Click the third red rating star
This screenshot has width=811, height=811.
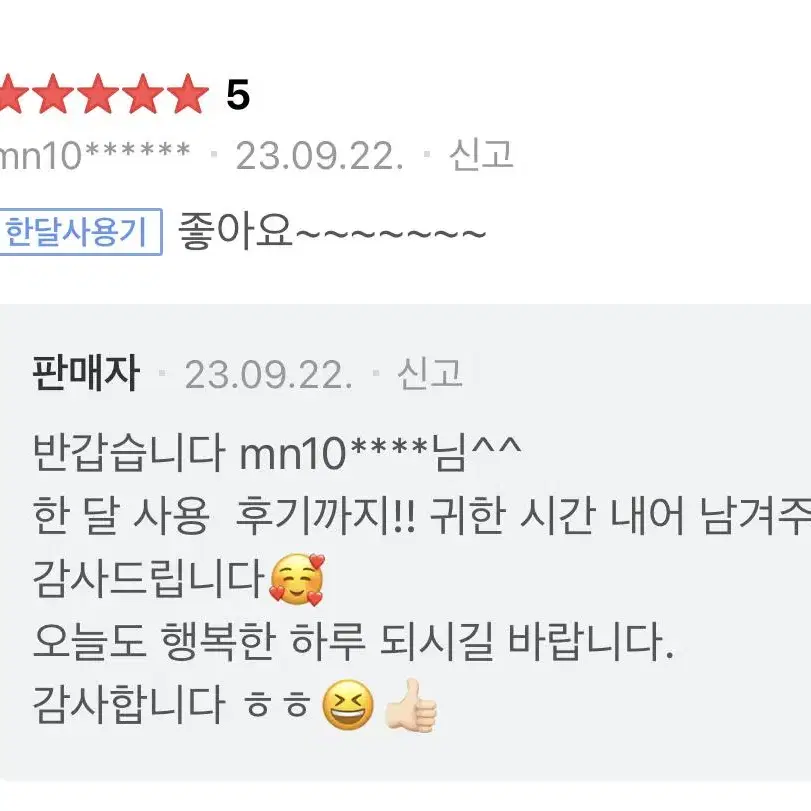pos(98,94)
